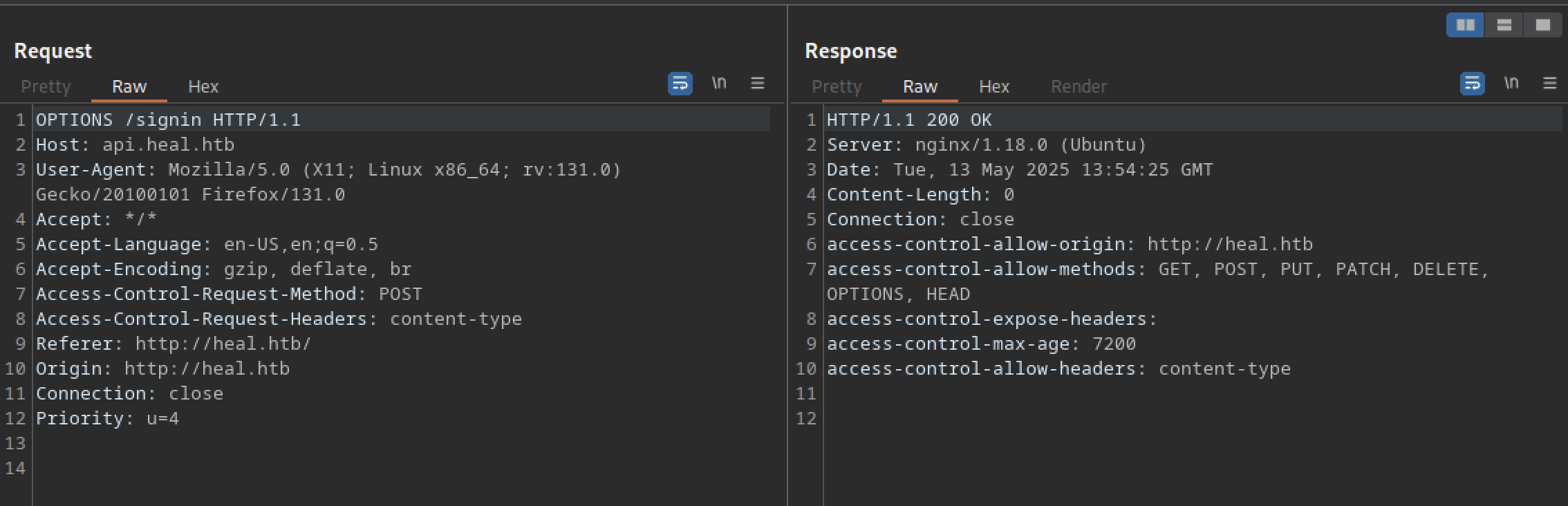Open the Response Render tab

[1079, 87]
